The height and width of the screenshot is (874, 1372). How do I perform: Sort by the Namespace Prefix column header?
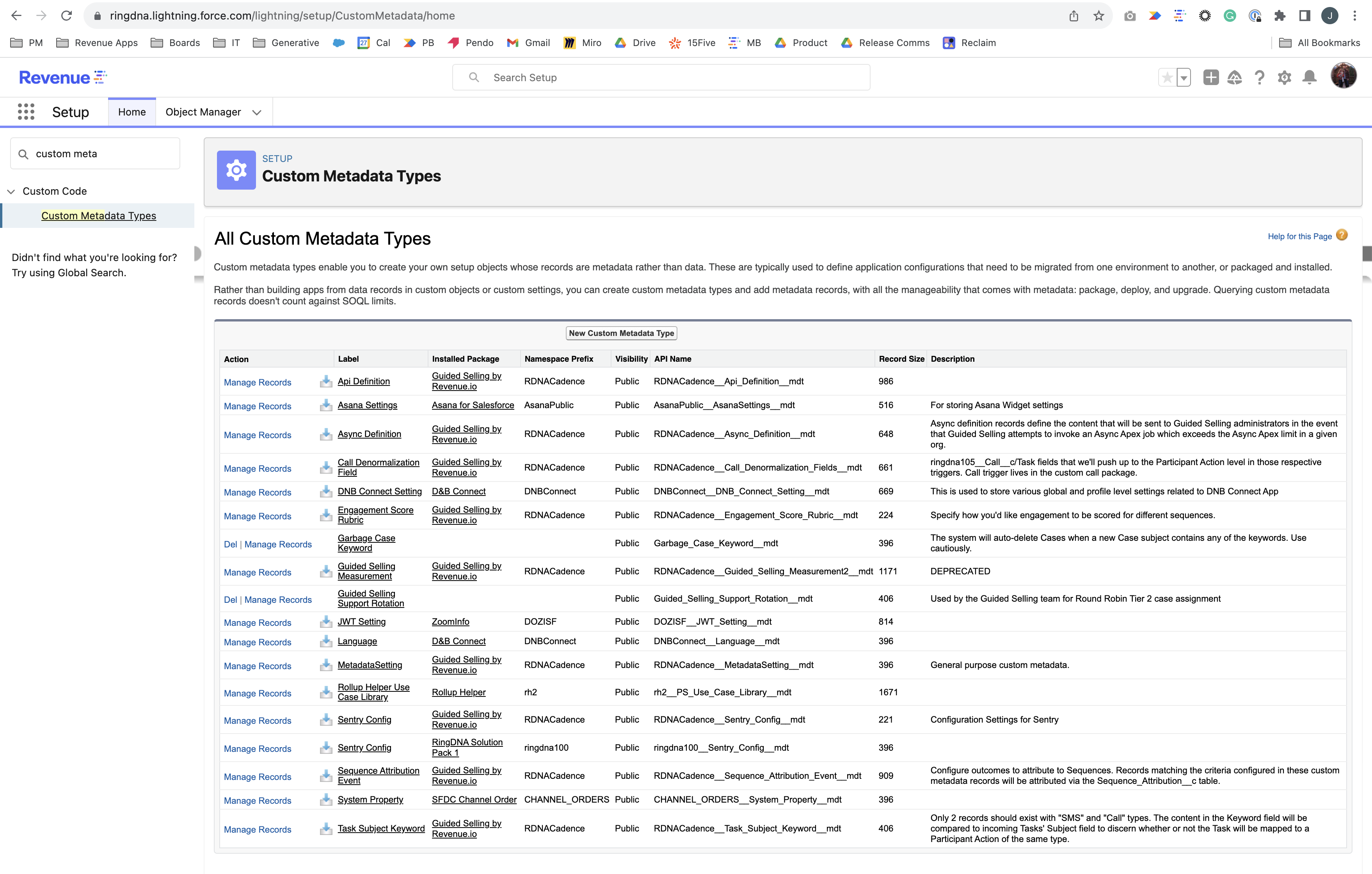(558, 359)
